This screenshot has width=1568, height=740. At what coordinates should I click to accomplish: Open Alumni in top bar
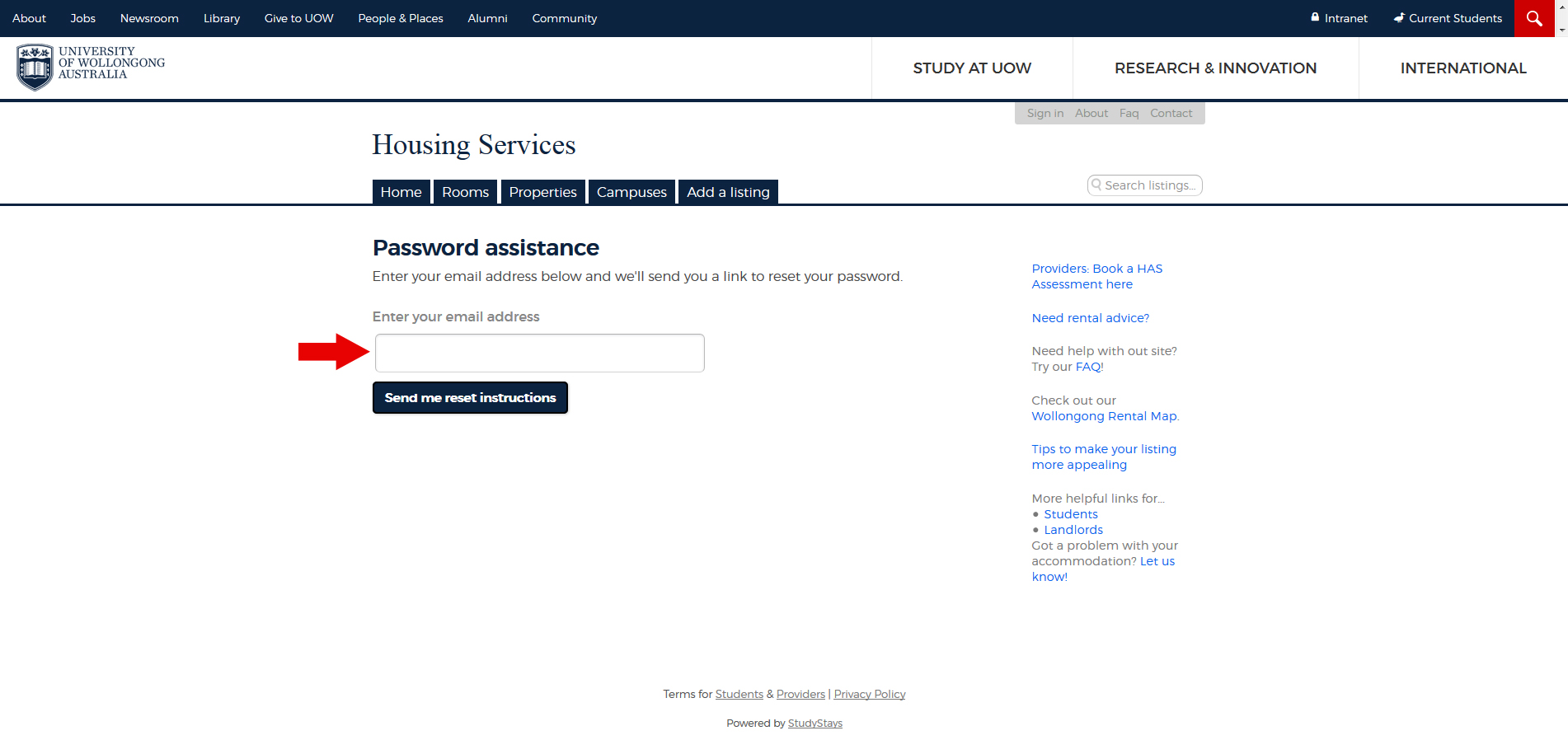(487, 18)
